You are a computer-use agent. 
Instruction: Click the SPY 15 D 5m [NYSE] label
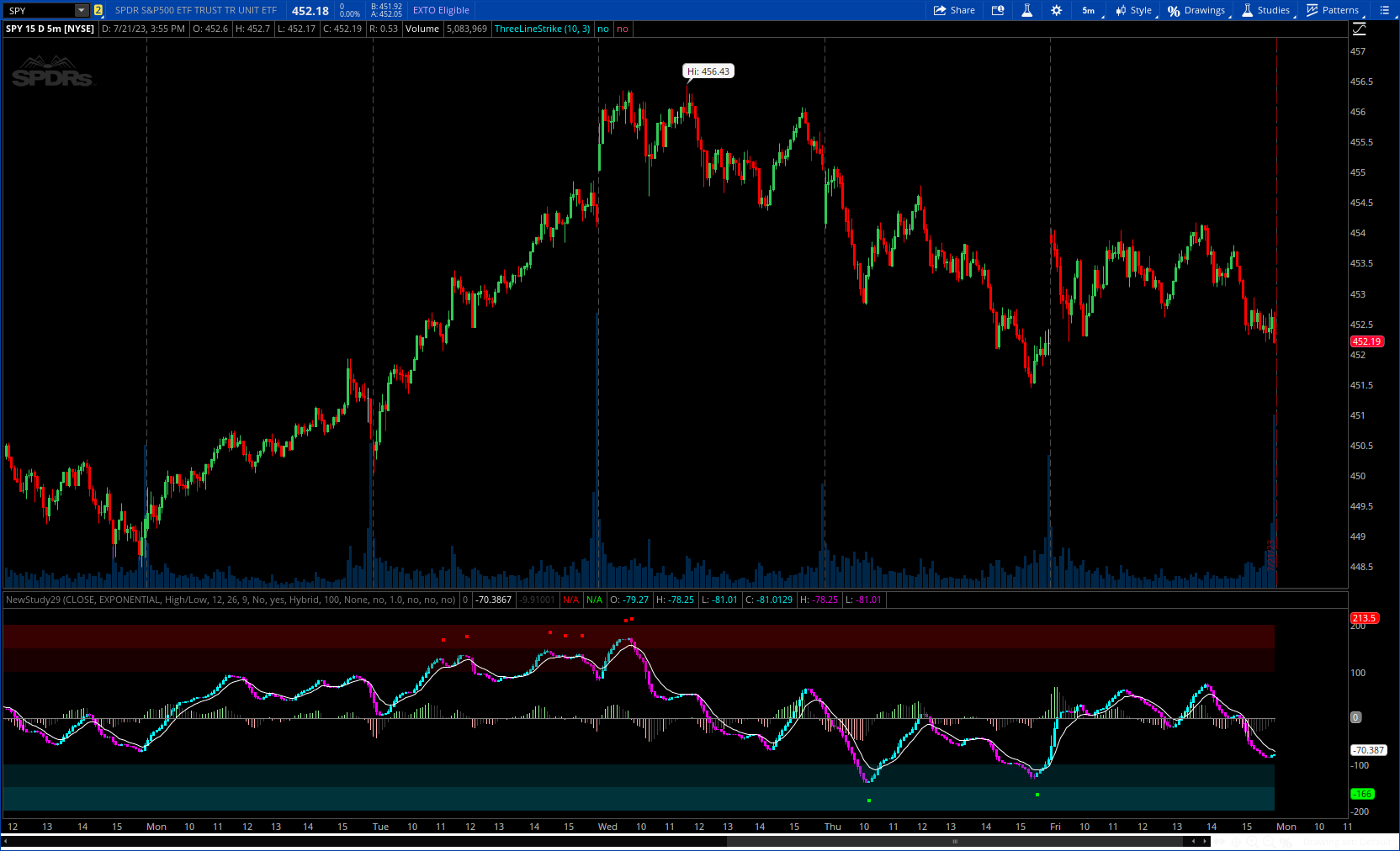point(50,29)
